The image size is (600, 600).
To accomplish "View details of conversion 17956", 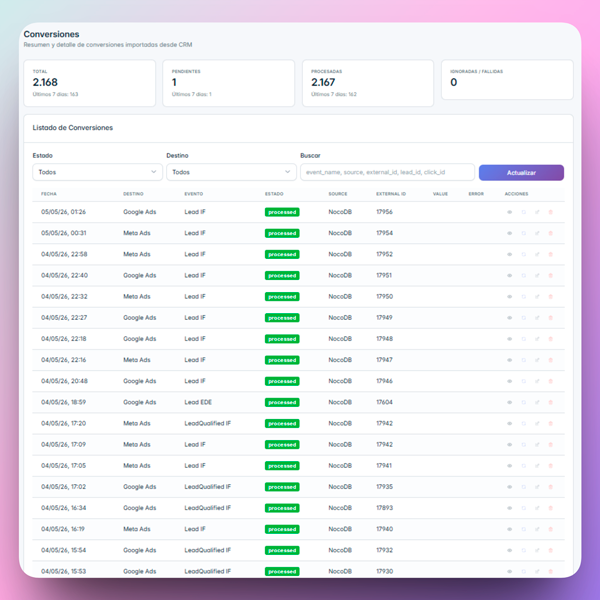I will [509, 212].
